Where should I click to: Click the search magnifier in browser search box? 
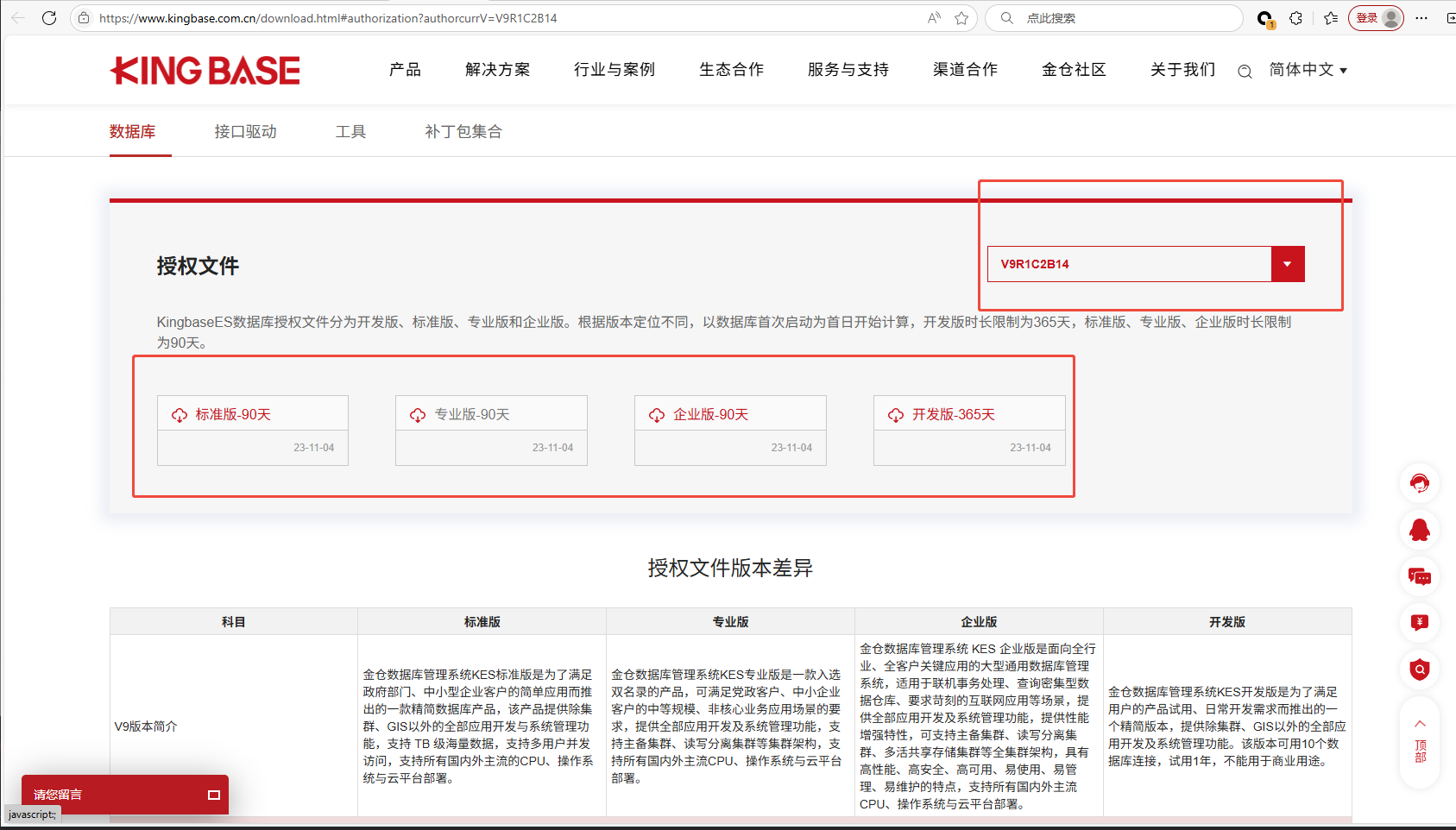(x=1006, y=18)
